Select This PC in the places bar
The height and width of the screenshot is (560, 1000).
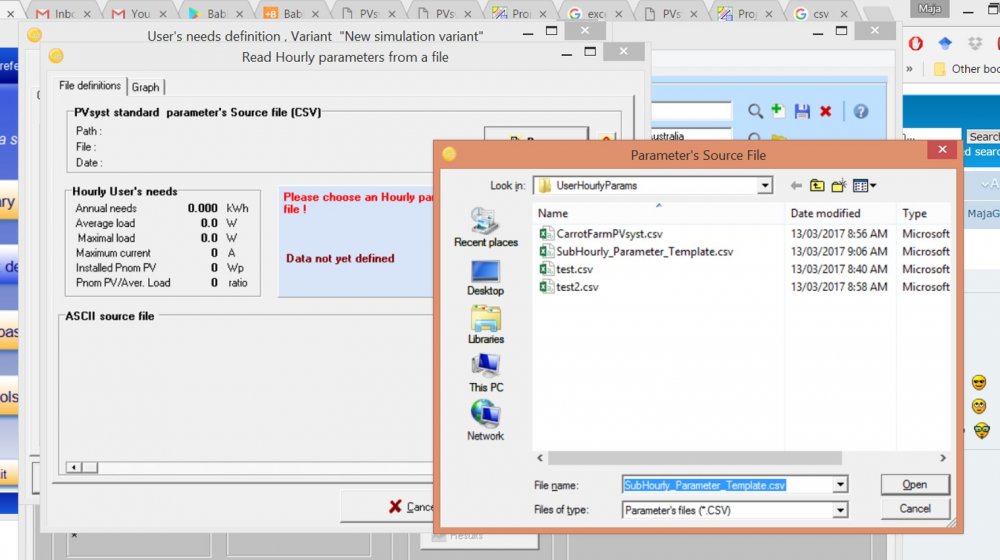pos(485,373)
